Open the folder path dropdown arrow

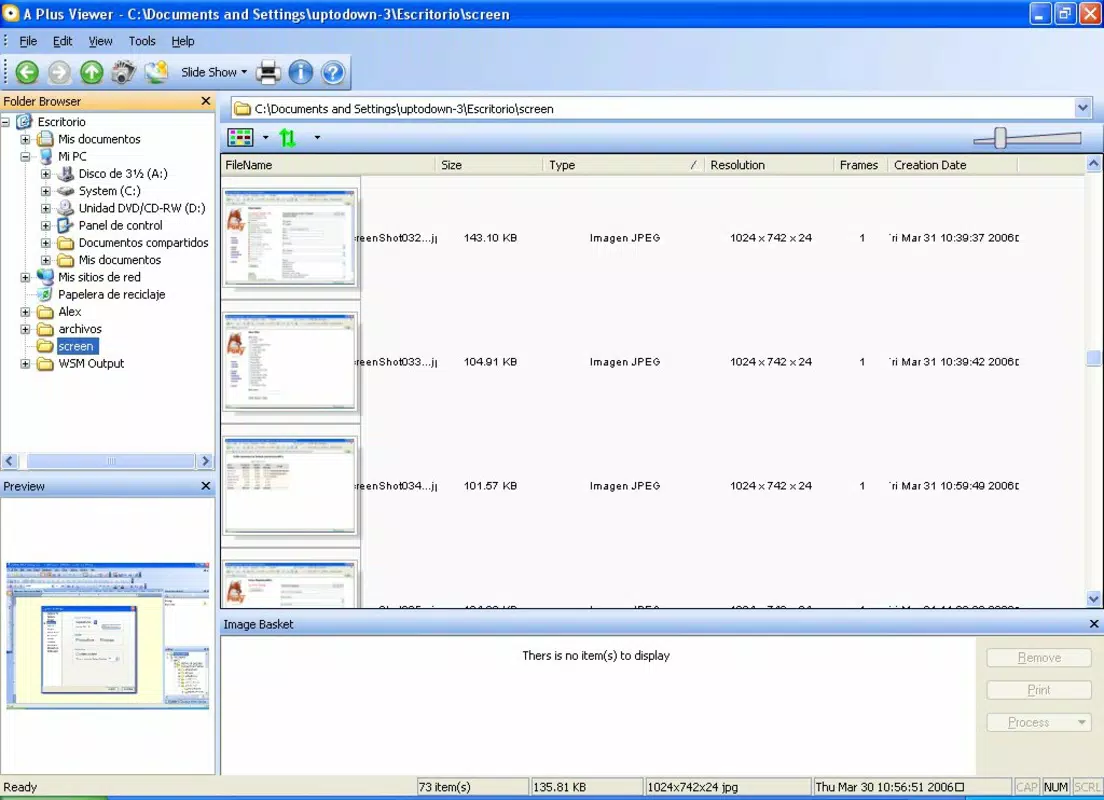[1082, 108]
